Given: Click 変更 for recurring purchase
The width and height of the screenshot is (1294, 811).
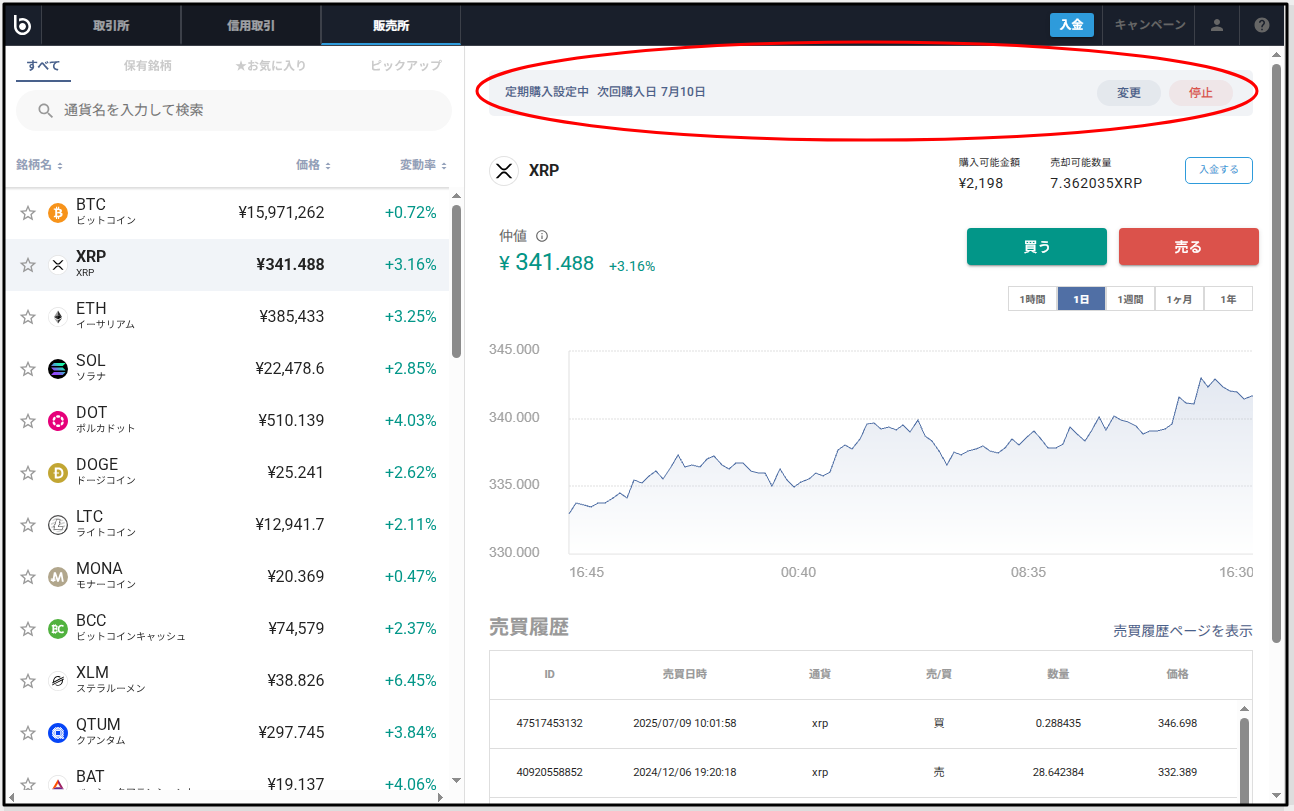Looking at the screenshot, I should pyautogui.click(x=1129, y=93).
